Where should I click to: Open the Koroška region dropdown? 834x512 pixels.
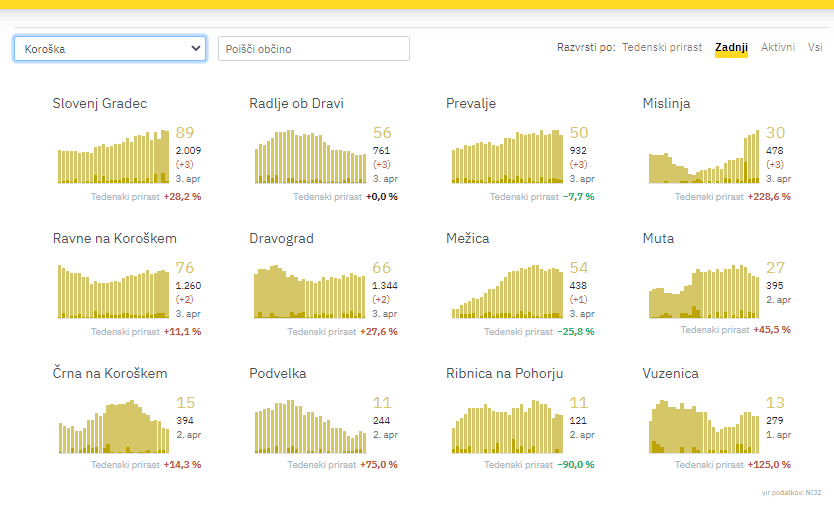tap(109, 48)
